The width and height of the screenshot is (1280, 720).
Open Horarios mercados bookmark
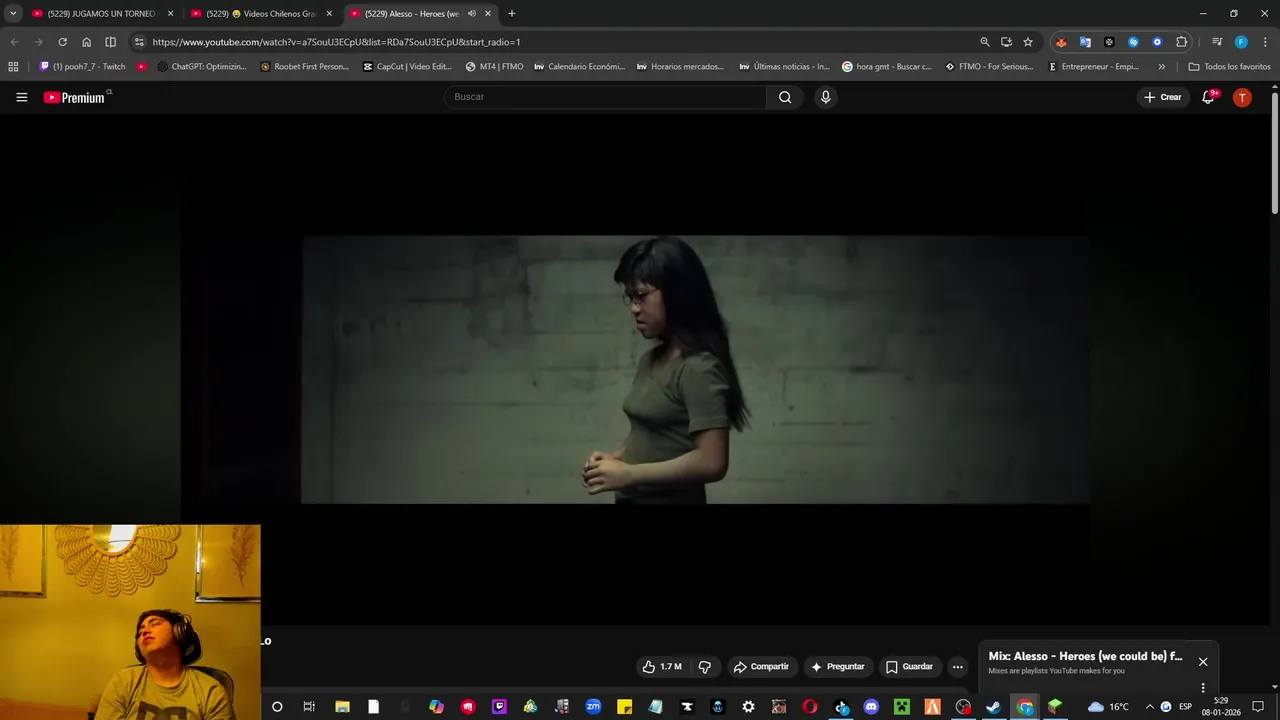pyautogui.click(x=679, y=67)
